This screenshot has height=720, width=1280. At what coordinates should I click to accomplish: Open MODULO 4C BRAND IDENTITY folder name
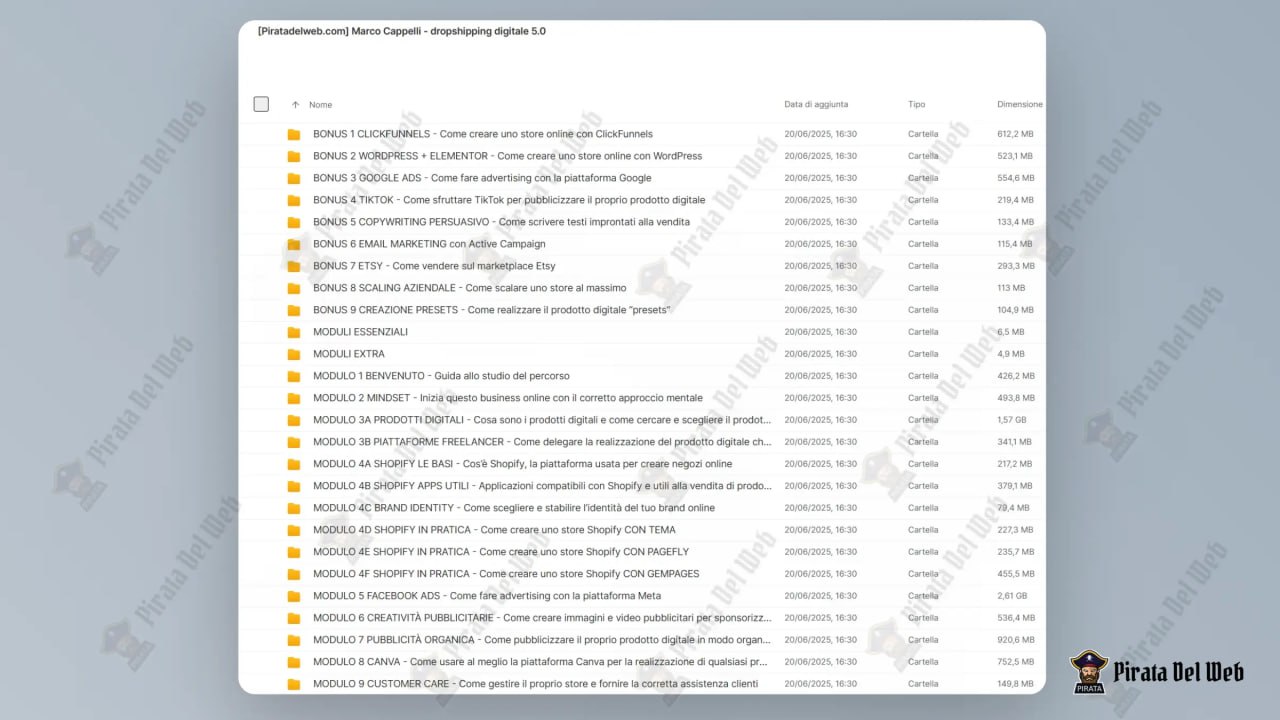point(514,508)
